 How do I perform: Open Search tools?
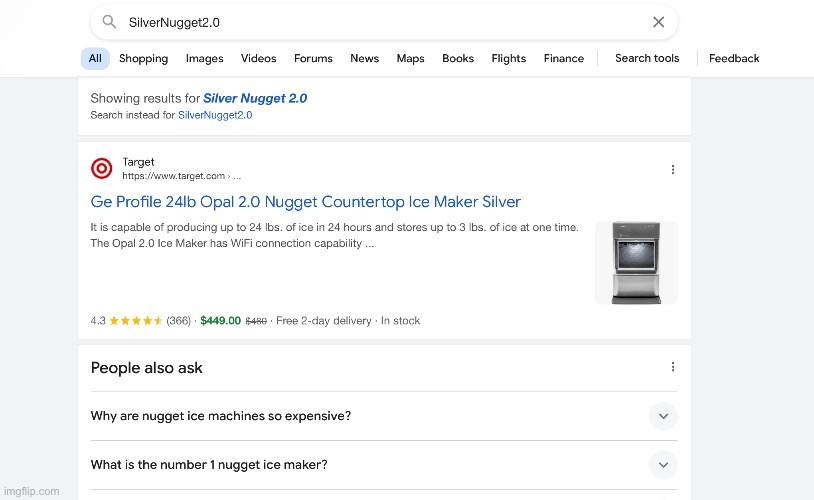[647, 58]
